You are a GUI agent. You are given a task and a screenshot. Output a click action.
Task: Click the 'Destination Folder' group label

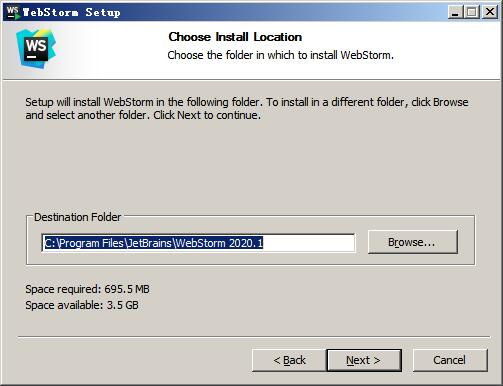tap(77, 217)
